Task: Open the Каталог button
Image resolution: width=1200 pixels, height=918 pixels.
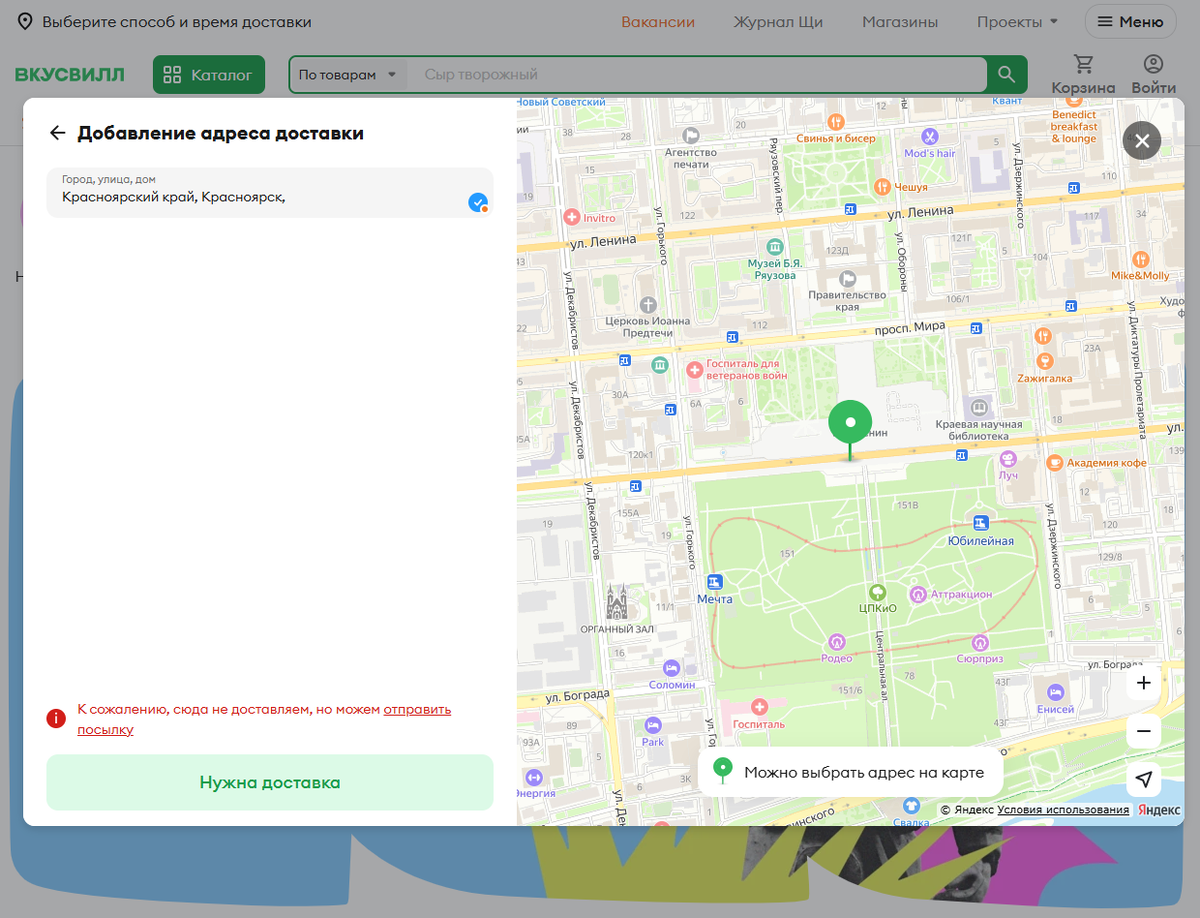Action: click(209, 75)
